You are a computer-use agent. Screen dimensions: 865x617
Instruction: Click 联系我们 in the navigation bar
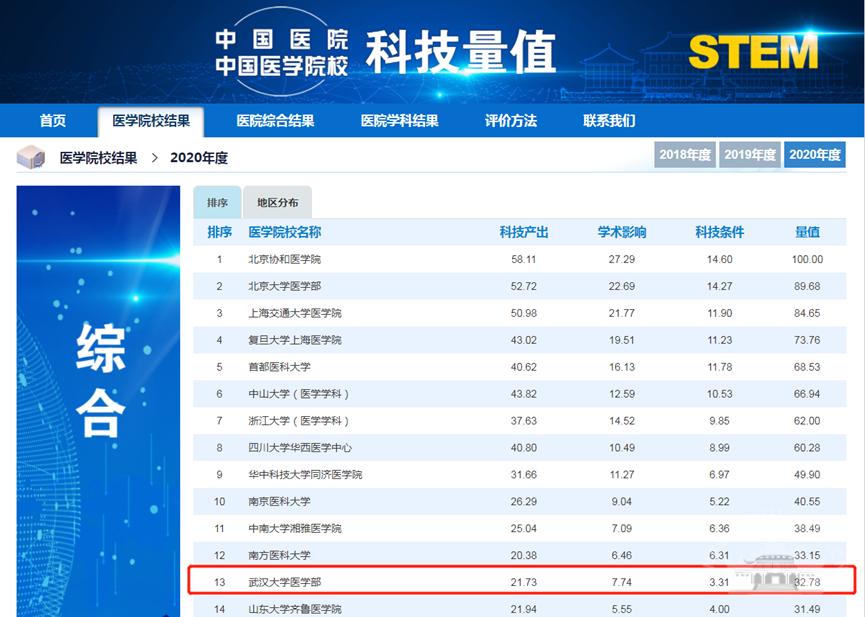(609, 121)
